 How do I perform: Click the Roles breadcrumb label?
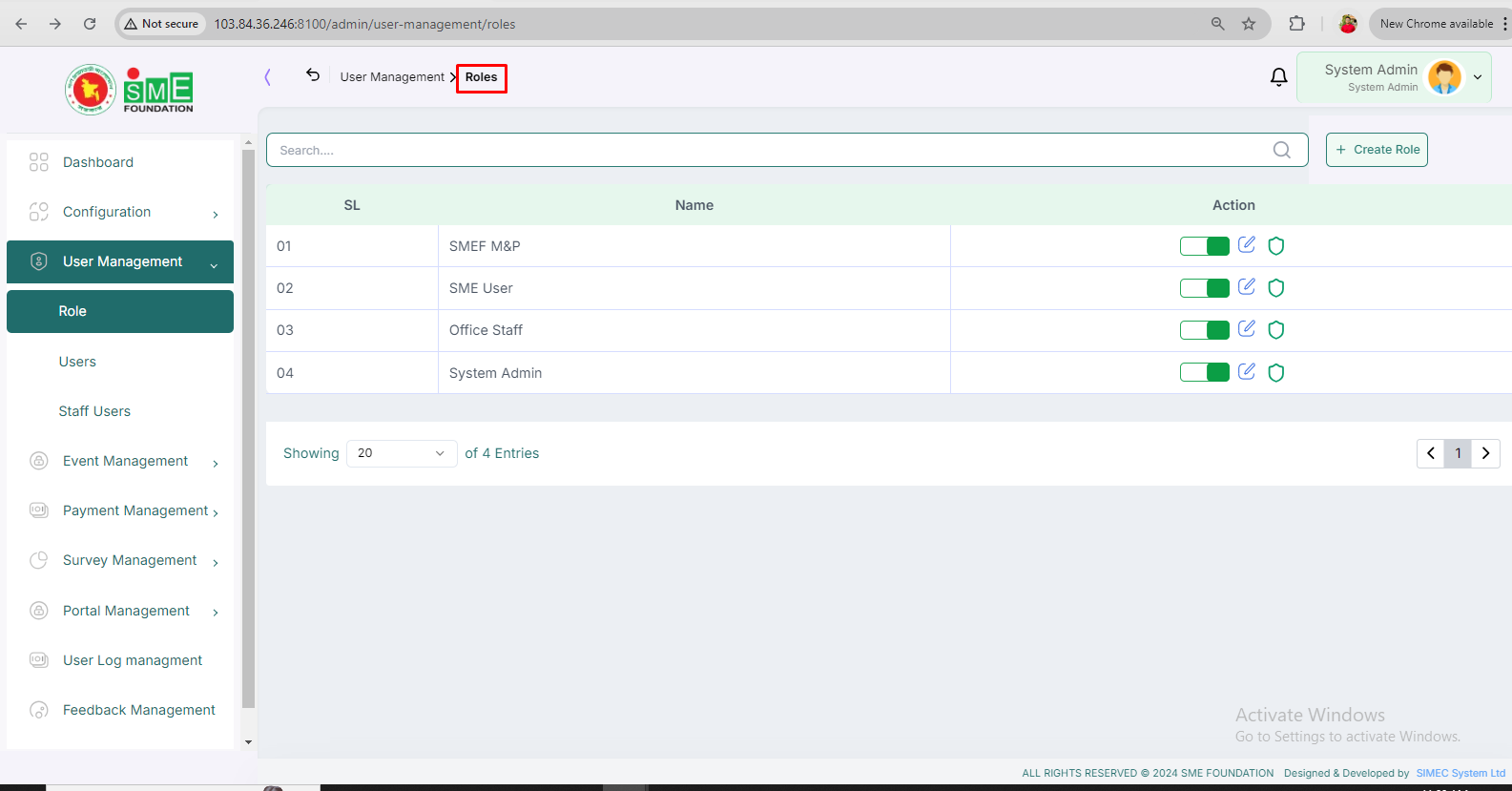(481, 77)
